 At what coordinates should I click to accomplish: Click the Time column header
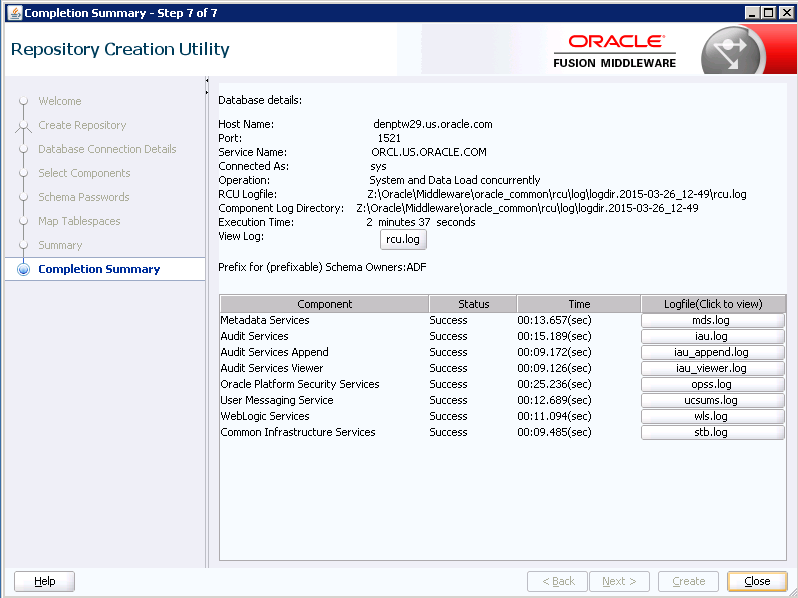tap(579, 304)
